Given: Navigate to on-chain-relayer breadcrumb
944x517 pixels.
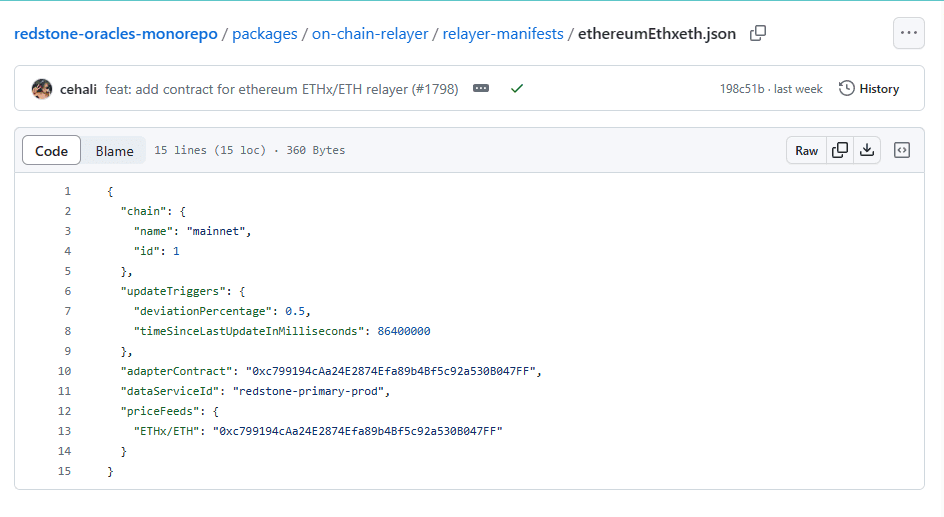Looking at the screenshot, I should (x=370, y=34).
